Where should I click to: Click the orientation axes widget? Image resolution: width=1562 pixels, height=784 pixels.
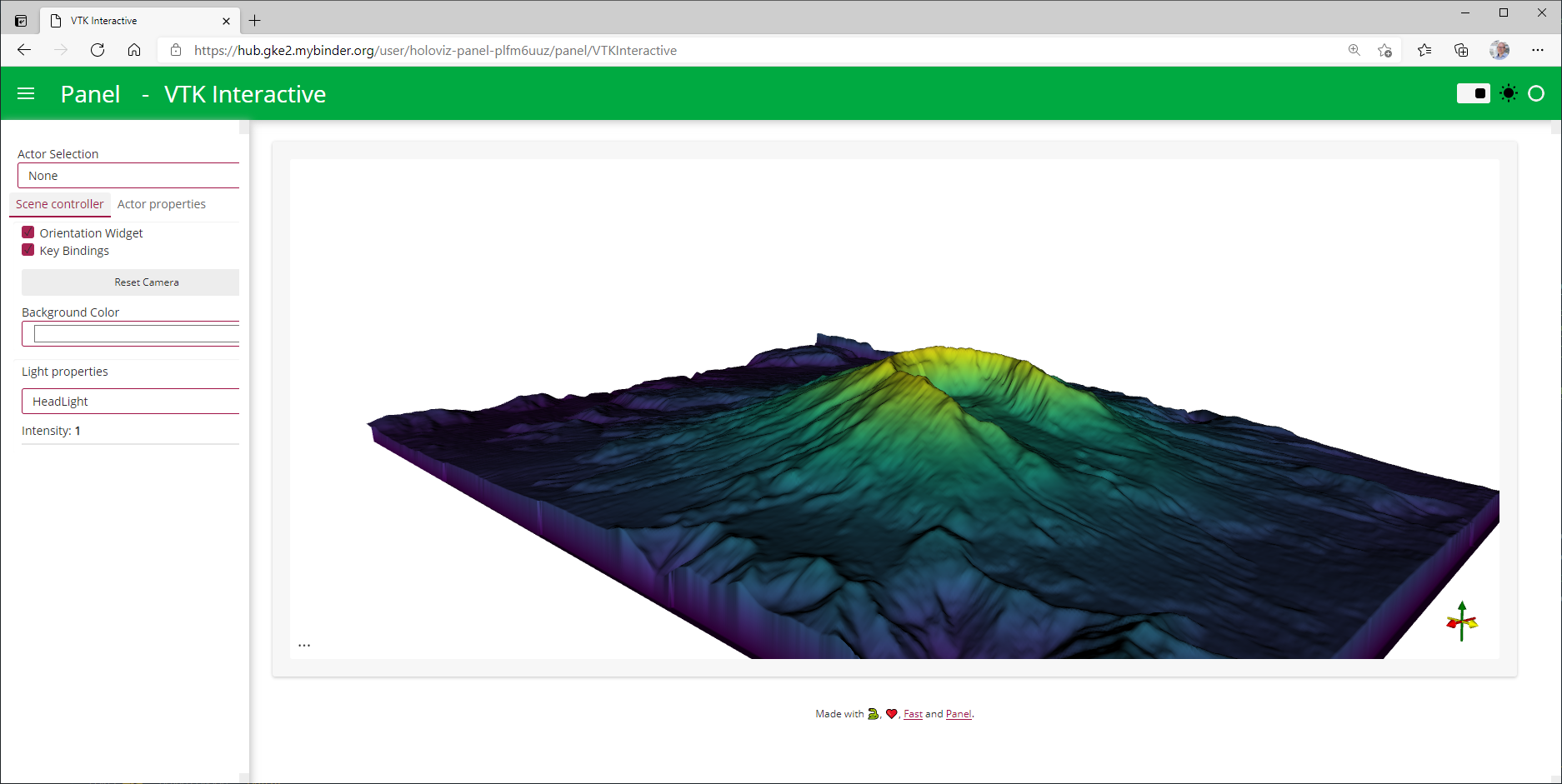[1462, 622]
